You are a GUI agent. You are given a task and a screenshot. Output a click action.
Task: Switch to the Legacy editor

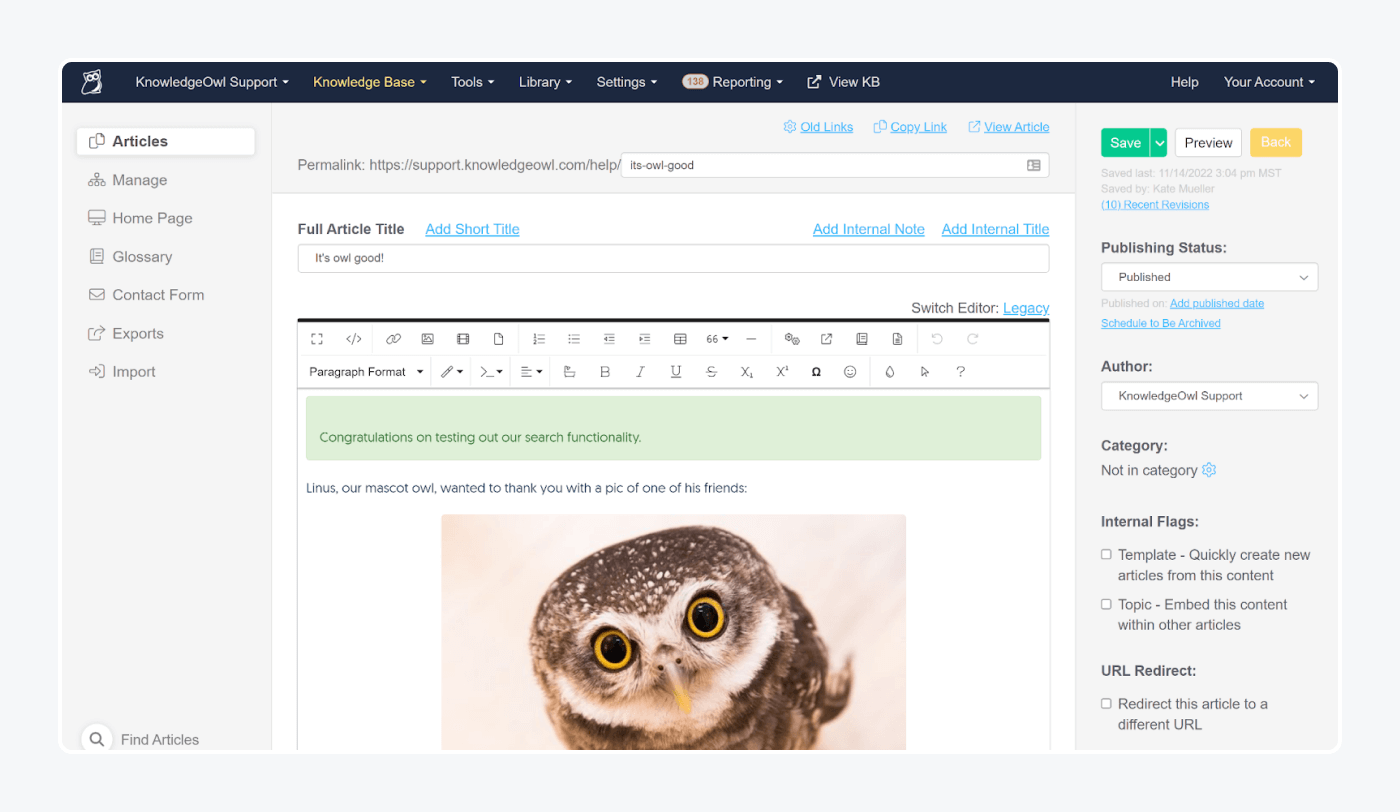tap(1026, 308)
